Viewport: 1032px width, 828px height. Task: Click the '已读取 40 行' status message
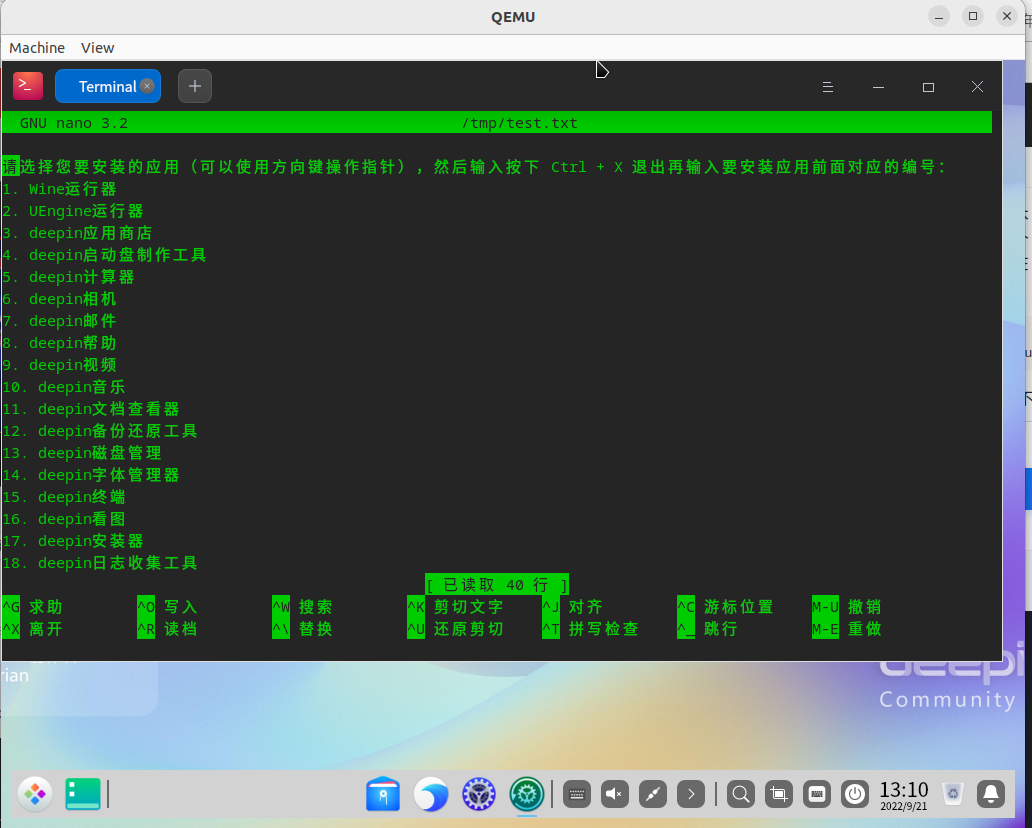(x=496, y=585)
